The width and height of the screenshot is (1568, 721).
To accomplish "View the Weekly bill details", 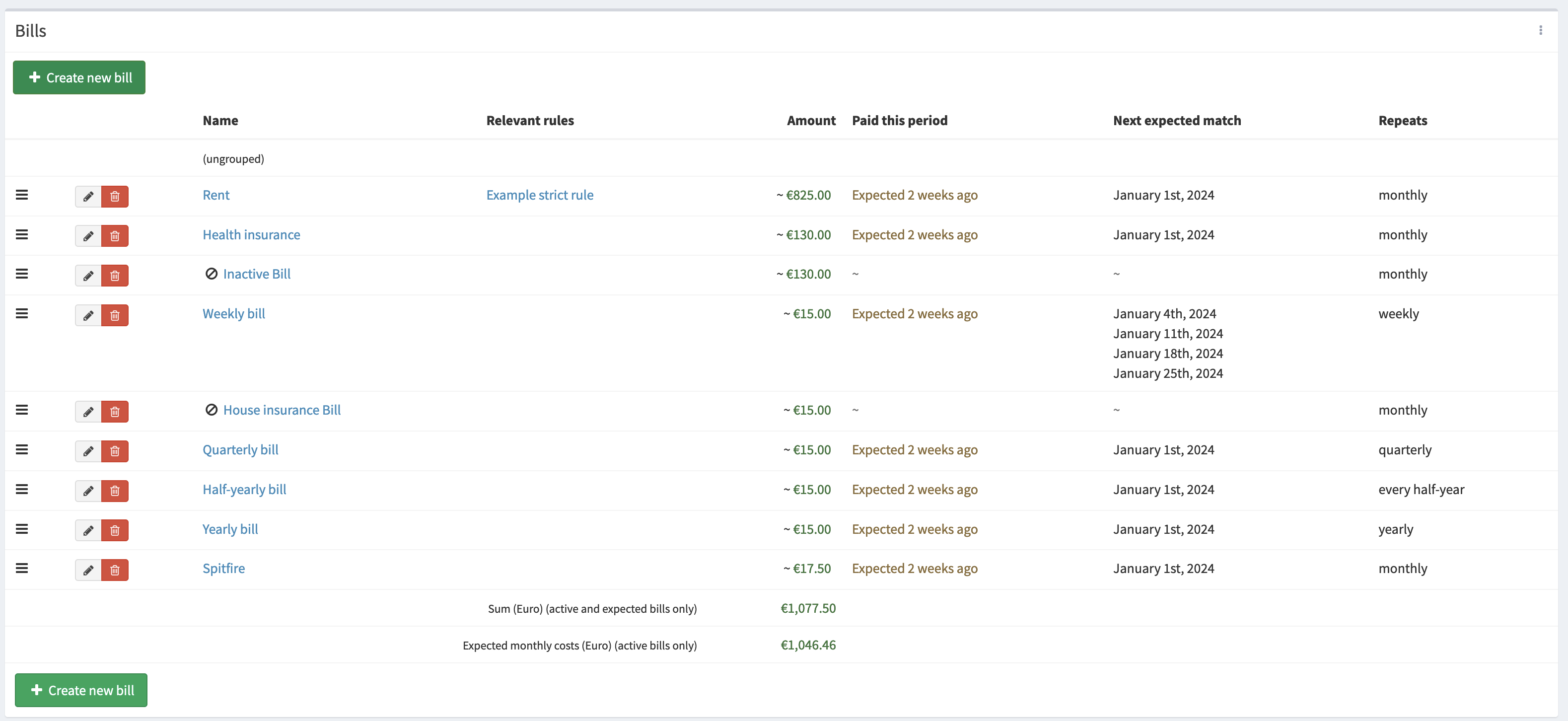I will (x=234, y=313).
